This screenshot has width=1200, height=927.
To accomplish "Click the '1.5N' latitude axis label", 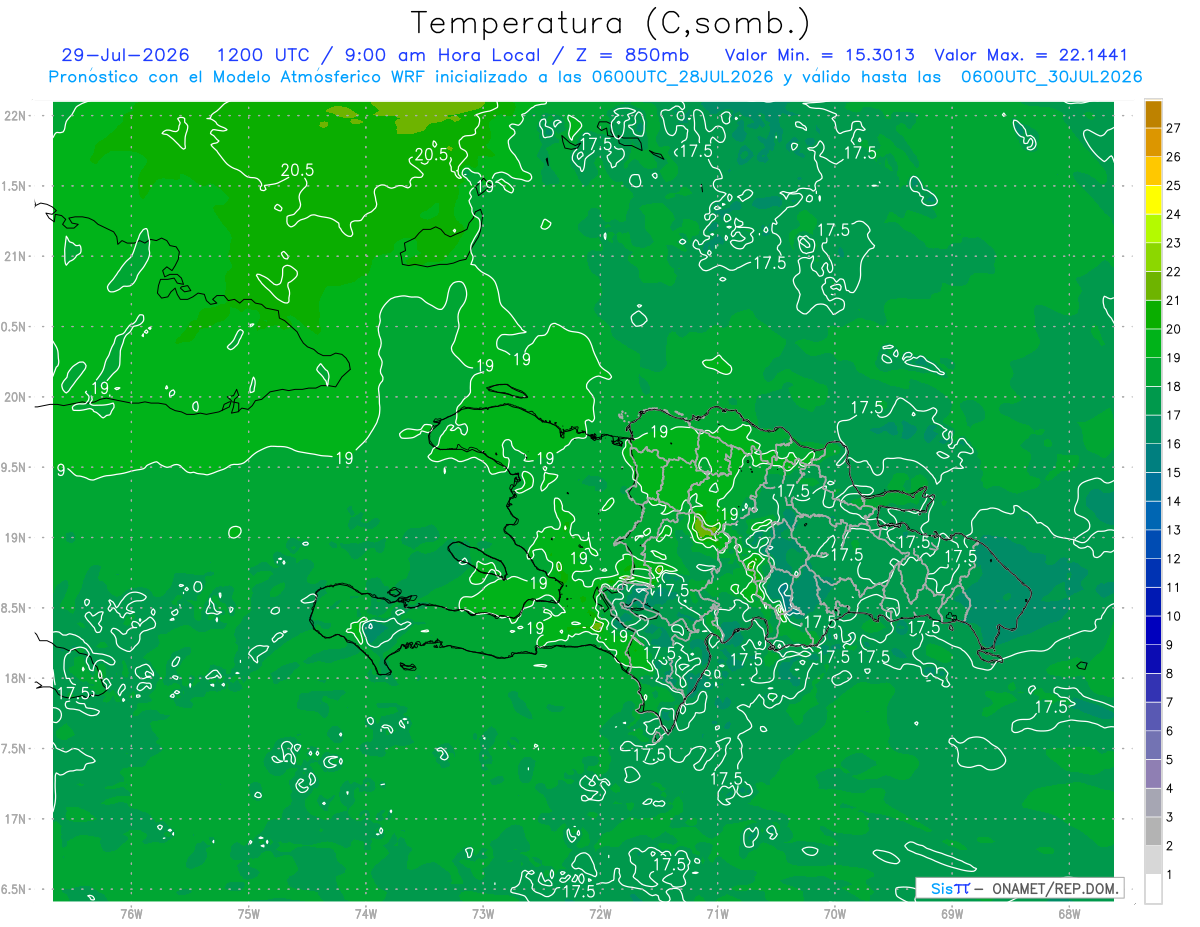I will coord(14,186).
